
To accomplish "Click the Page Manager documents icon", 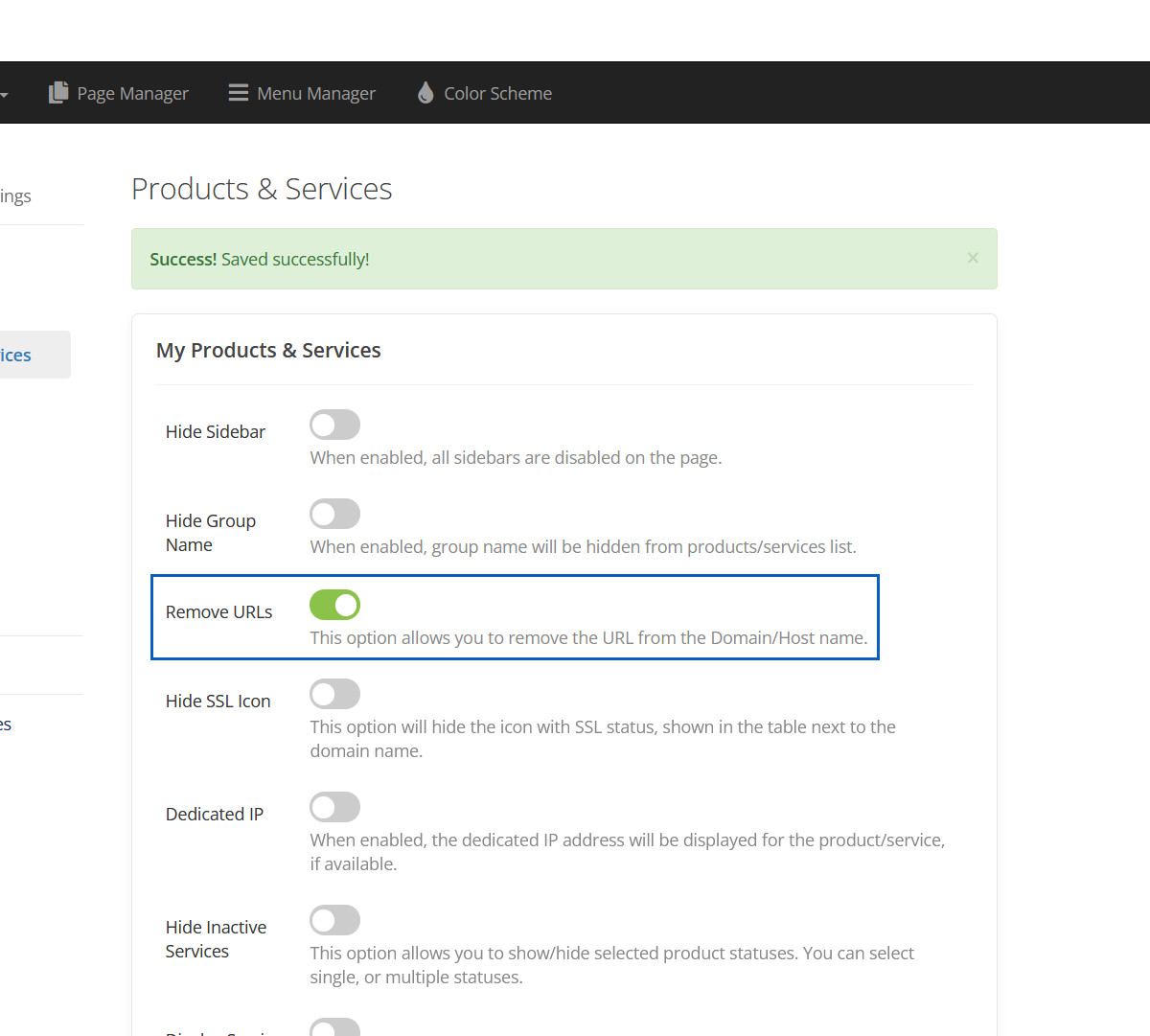I will [x=58, y=92].
